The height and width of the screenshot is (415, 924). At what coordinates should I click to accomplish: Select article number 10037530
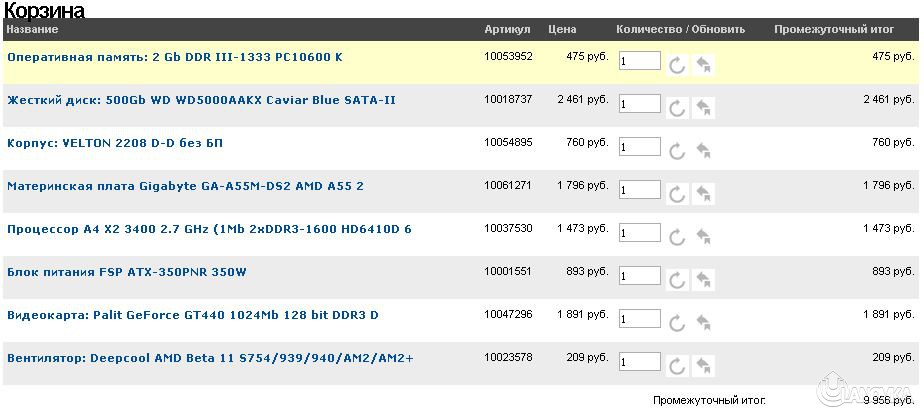[508, 229]
